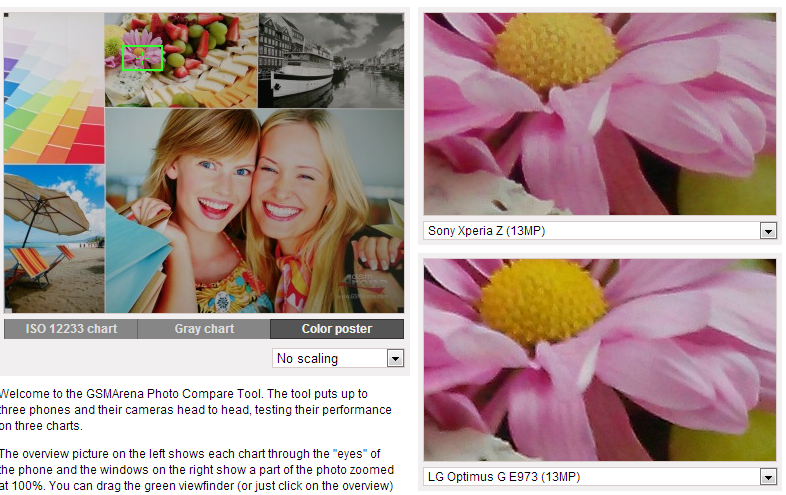Click the Sony Xperia Z (13MP) selector field
The image size is (786, 495).
pyautogui.click(x=600, y=231)
